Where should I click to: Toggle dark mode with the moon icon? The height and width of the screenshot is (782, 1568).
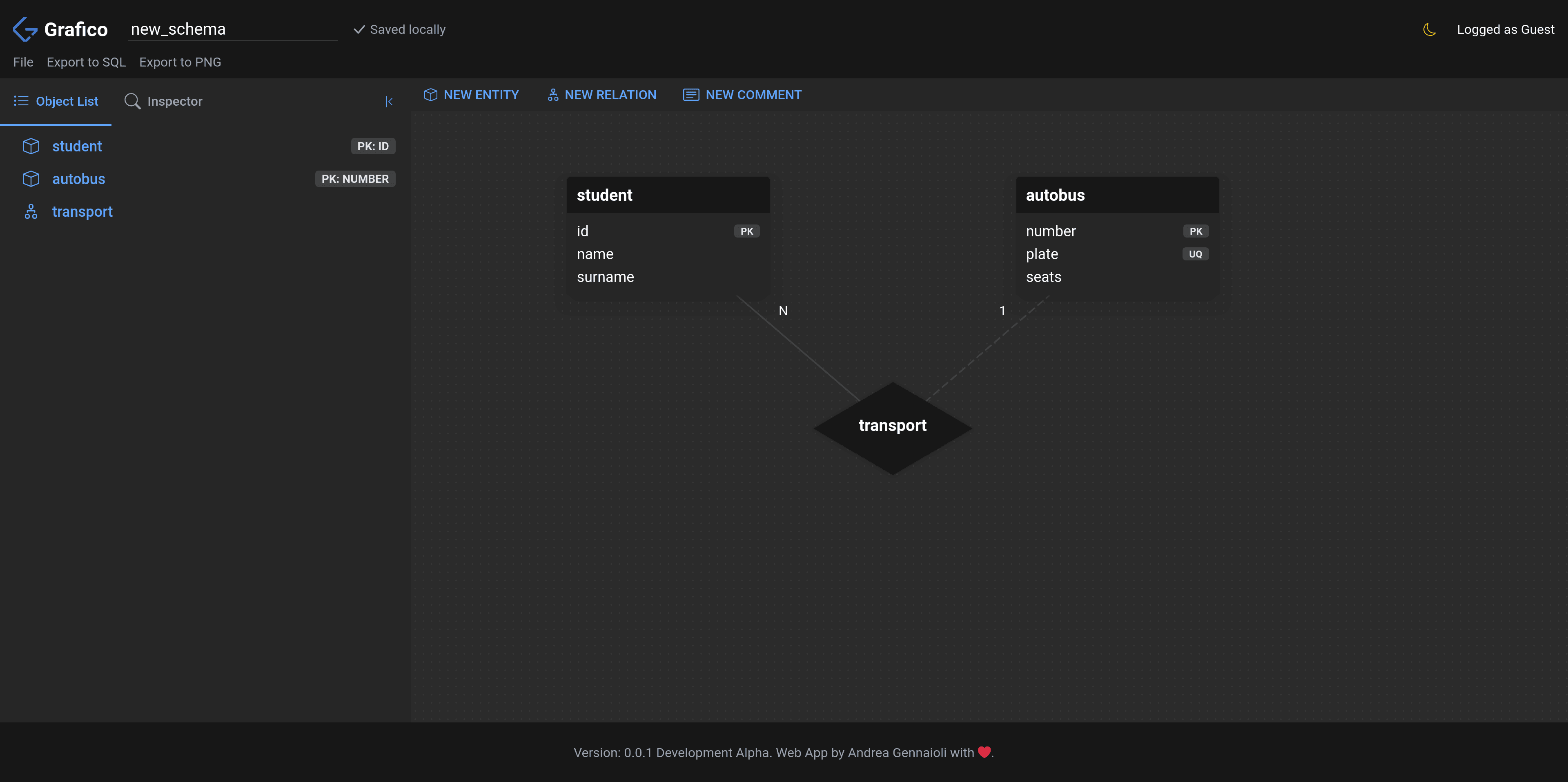[x=1429, y=29]
